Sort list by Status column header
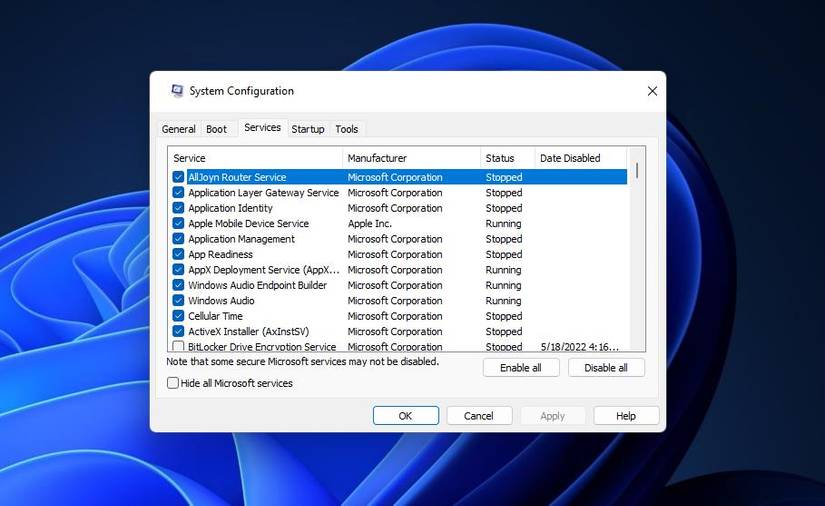The height and width of the screenshot is (506, 825). pyautogui.click(x=507, y=158)
